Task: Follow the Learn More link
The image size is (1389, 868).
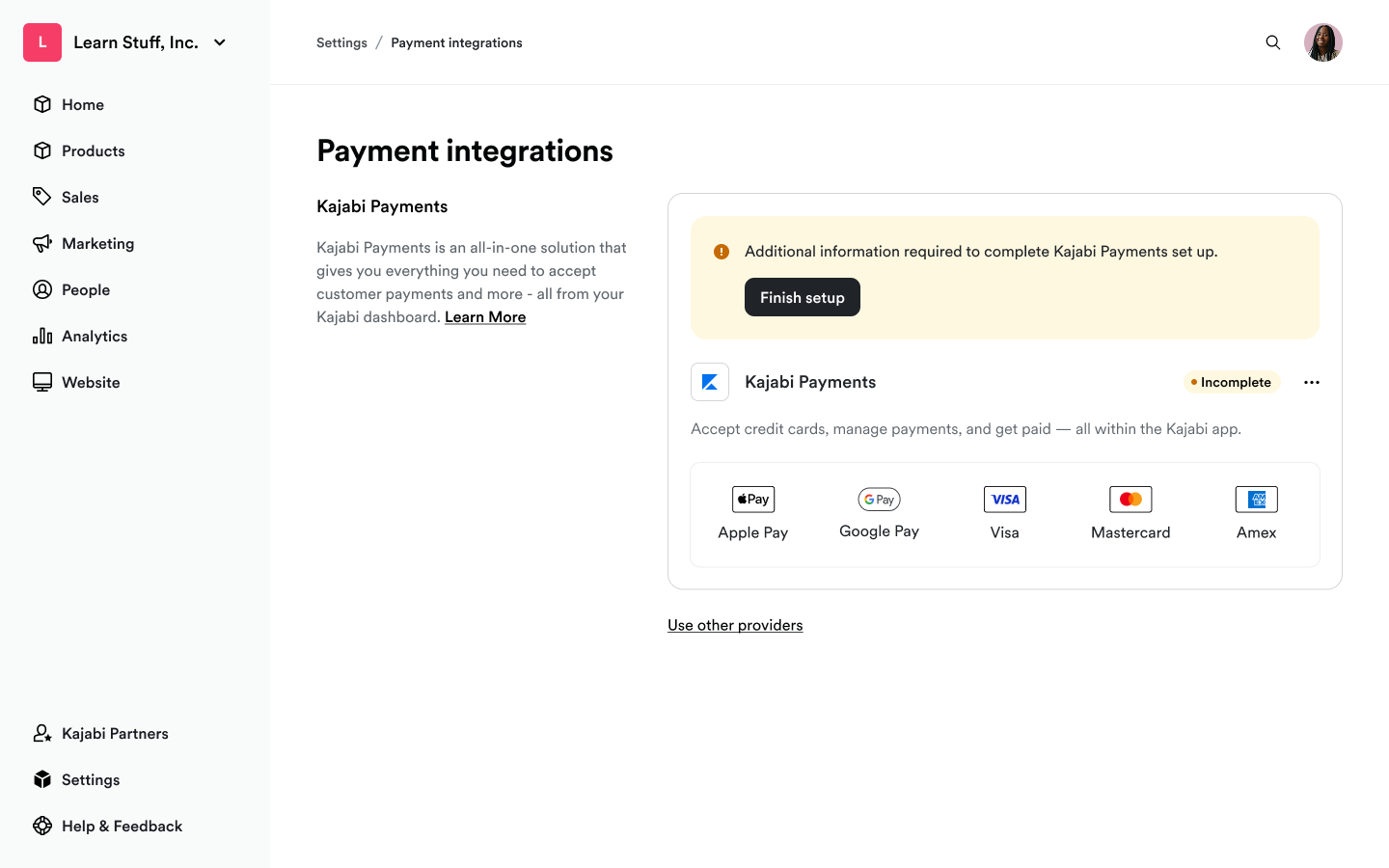Action: [x=485, y=317]
